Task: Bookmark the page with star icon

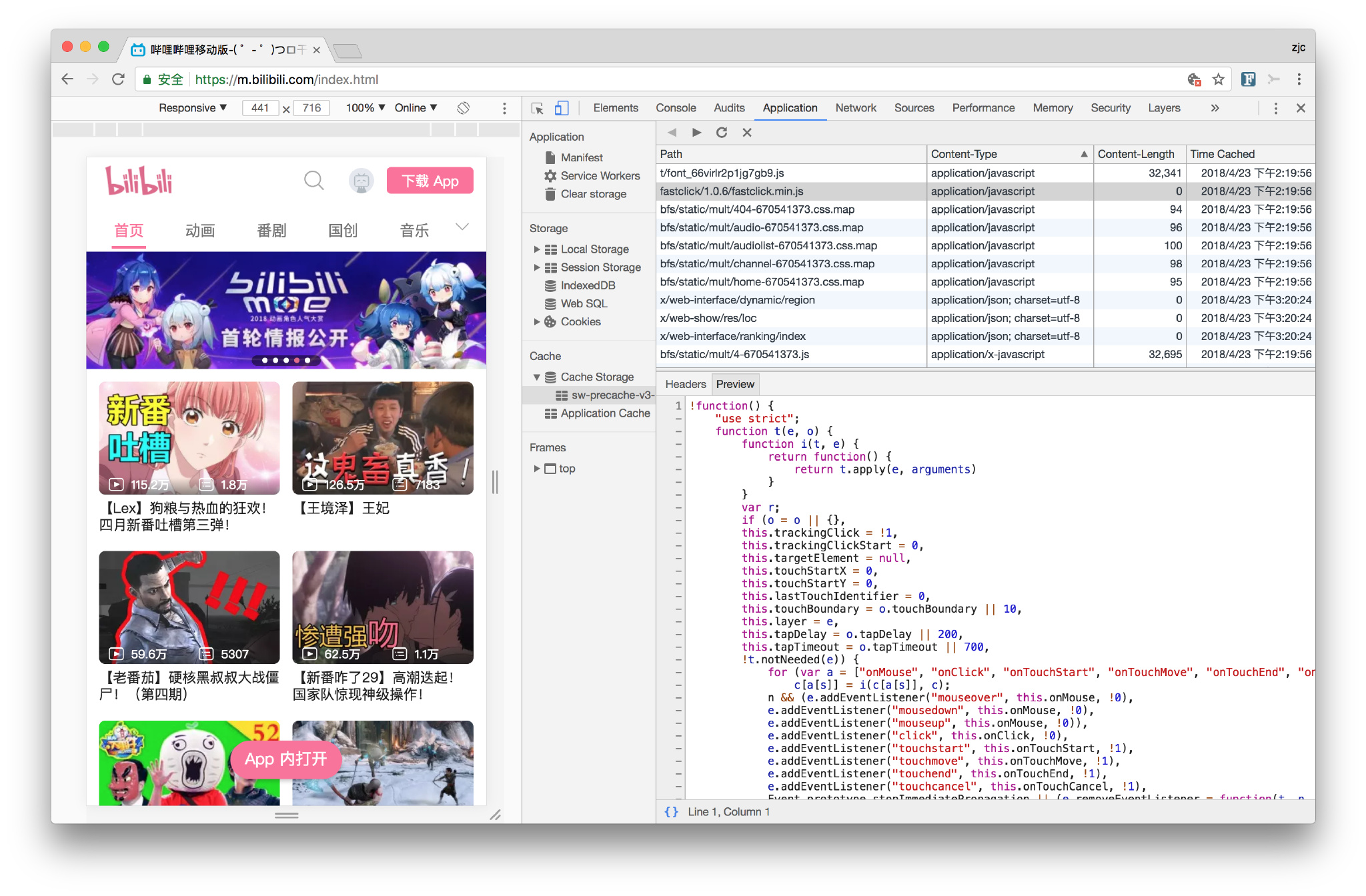Action: pos(1219,79)
